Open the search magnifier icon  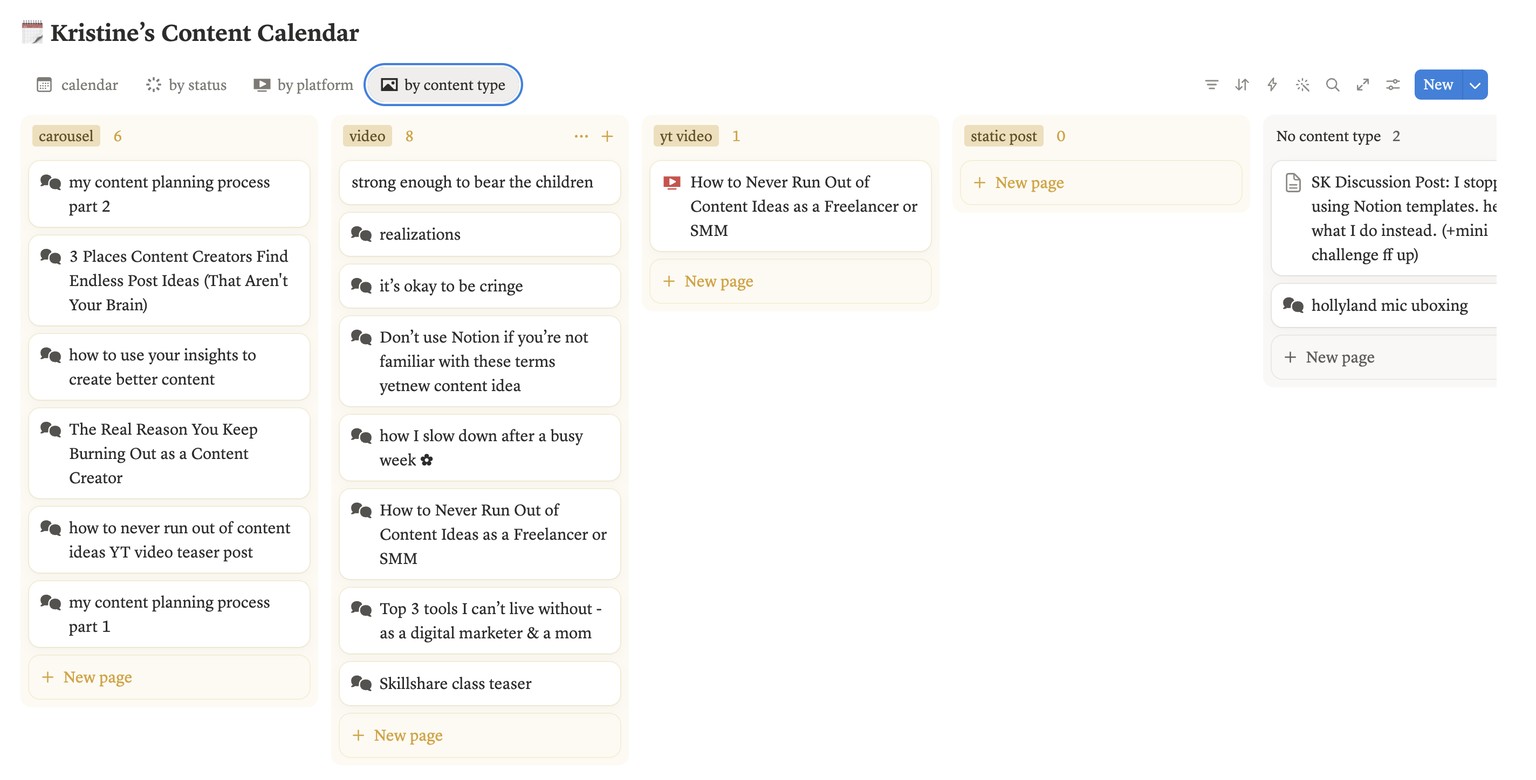[1332, 85]
